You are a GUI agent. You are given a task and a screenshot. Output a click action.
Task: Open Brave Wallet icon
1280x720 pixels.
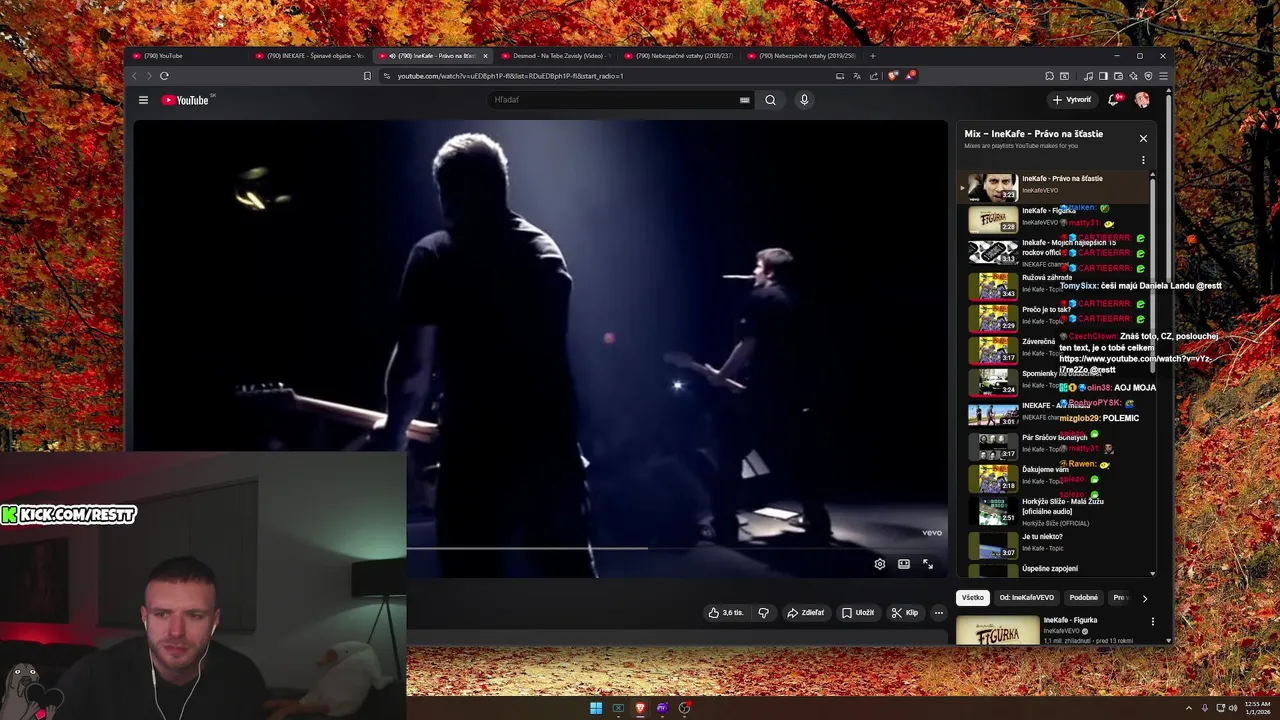(1119, 76)
